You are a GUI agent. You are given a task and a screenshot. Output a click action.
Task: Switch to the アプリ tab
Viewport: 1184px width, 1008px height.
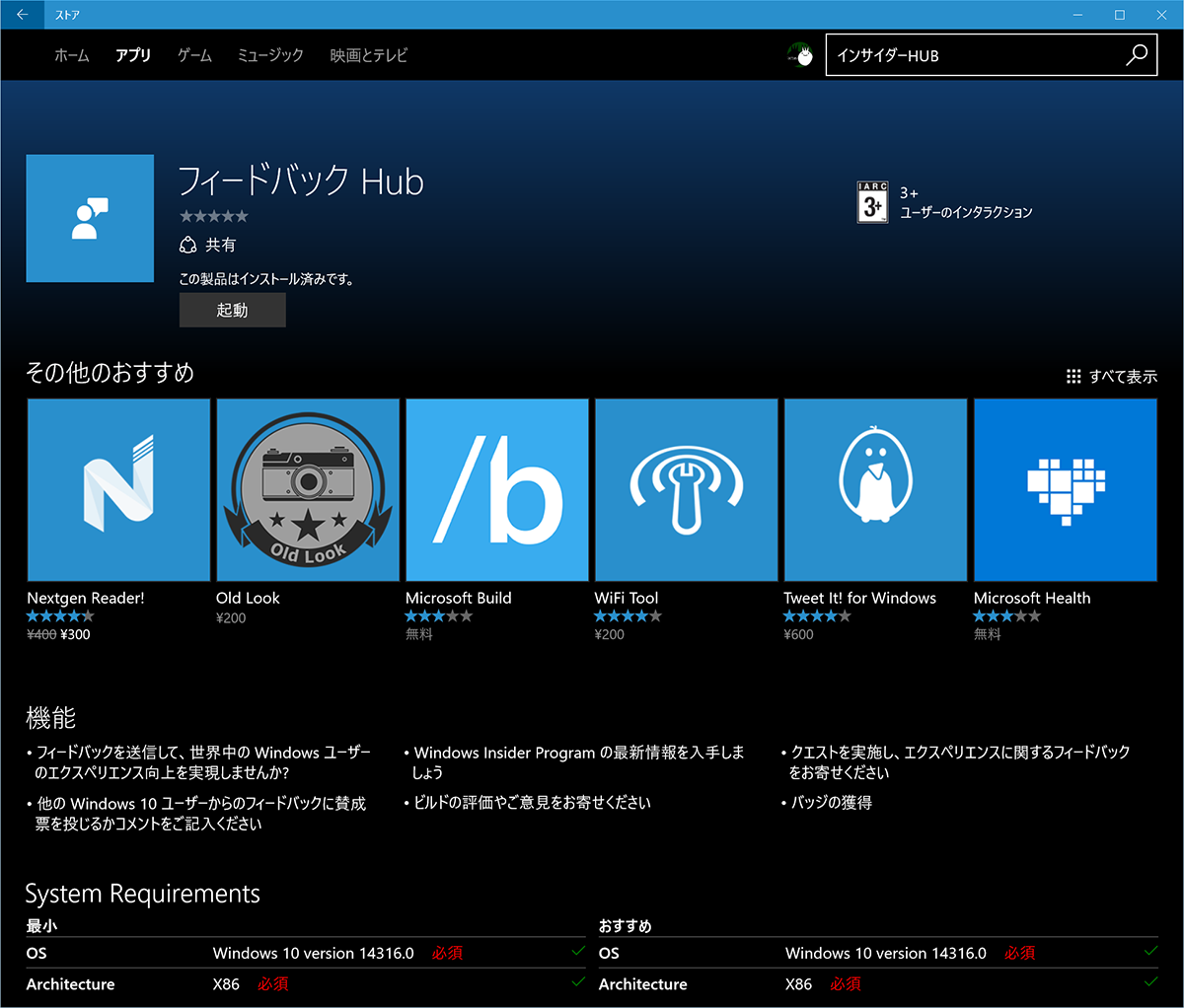pos(133,56)
